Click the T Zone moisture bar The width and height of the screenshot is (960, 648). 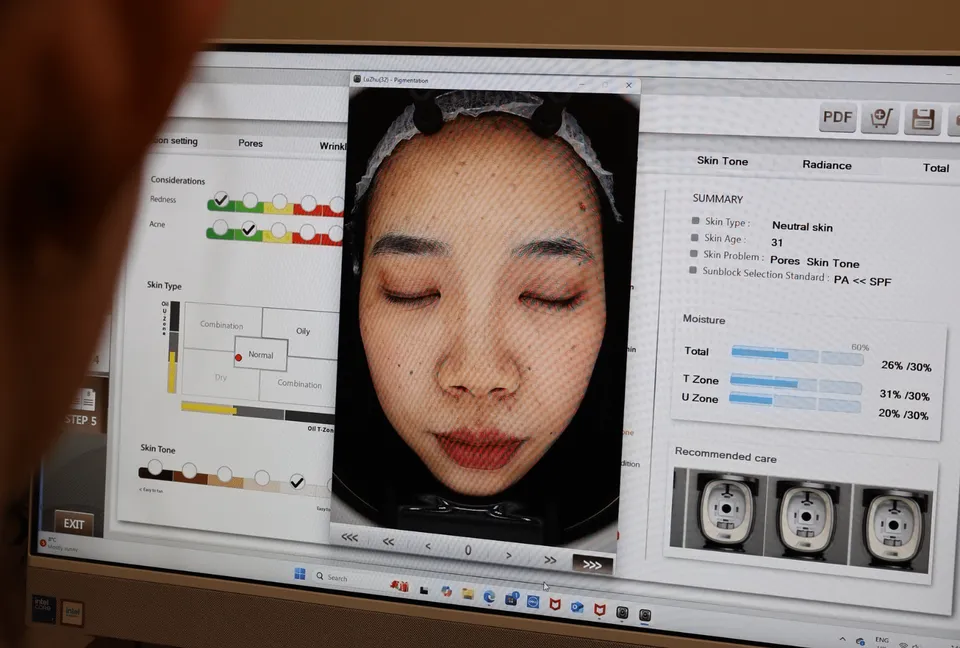pyautogui.click(x=796, y=384)
